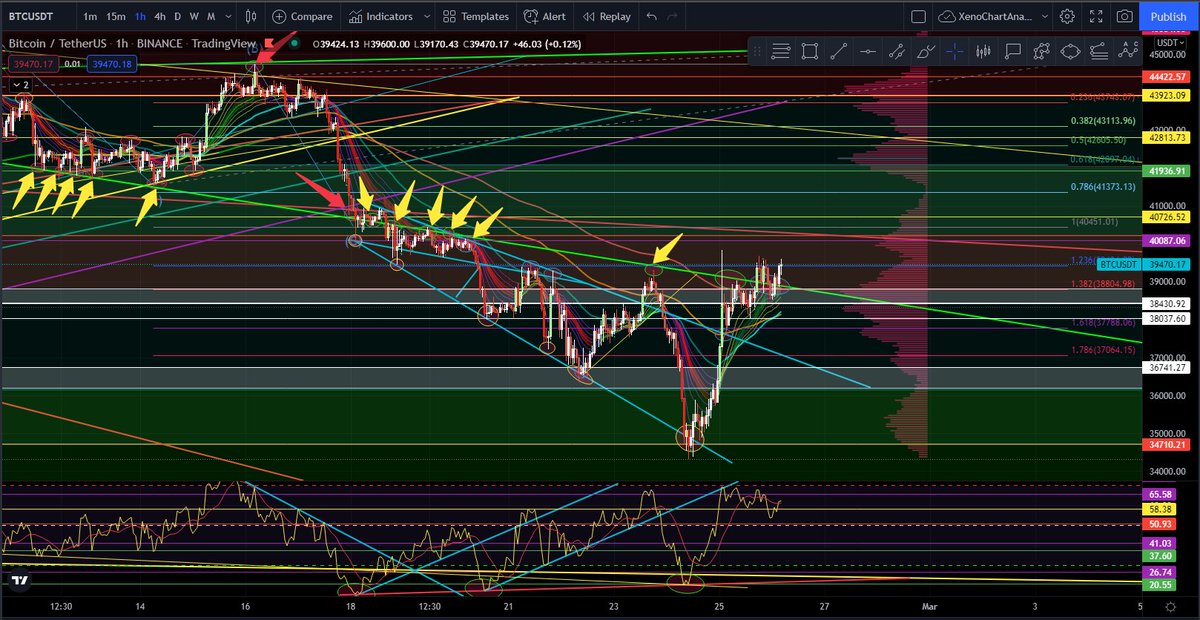Image resolution: width=1200 pixels, height=620 pixels.
Task: Select the brush drawing tool
Action: coord(926,52)
